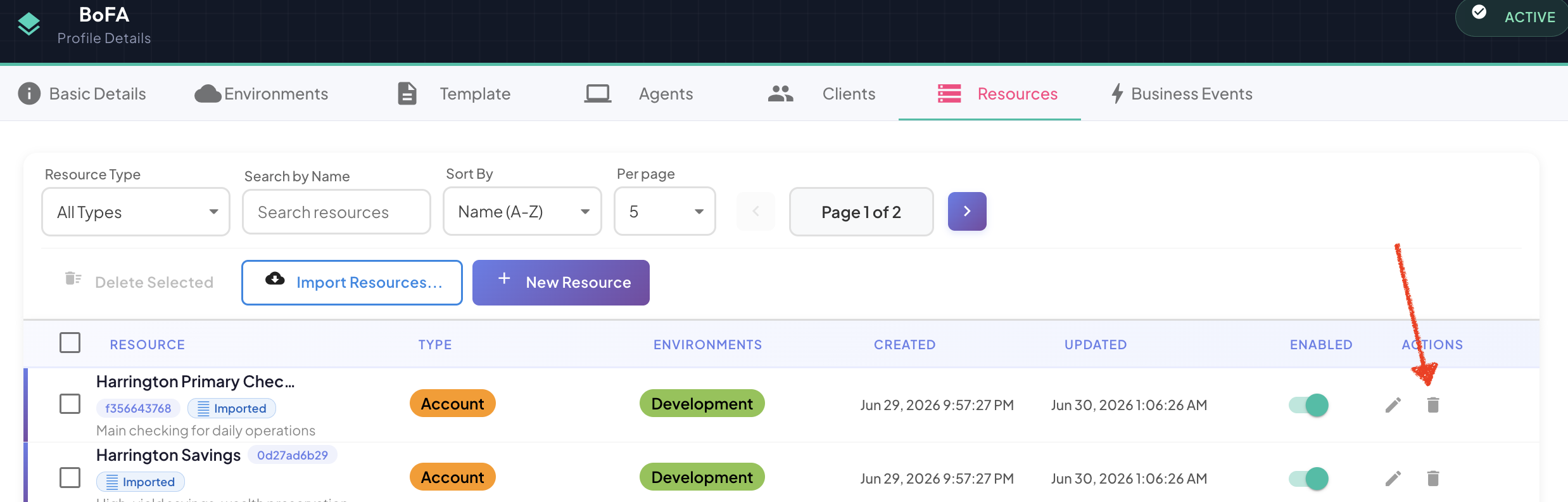Select the Harrington Savings row checkbox
The height and width of the screenshot is (502, 1568).
coord(70,477)
